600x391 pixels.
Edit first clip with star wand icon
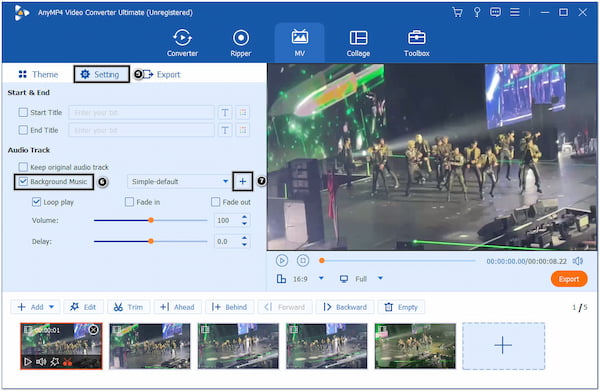54,362
